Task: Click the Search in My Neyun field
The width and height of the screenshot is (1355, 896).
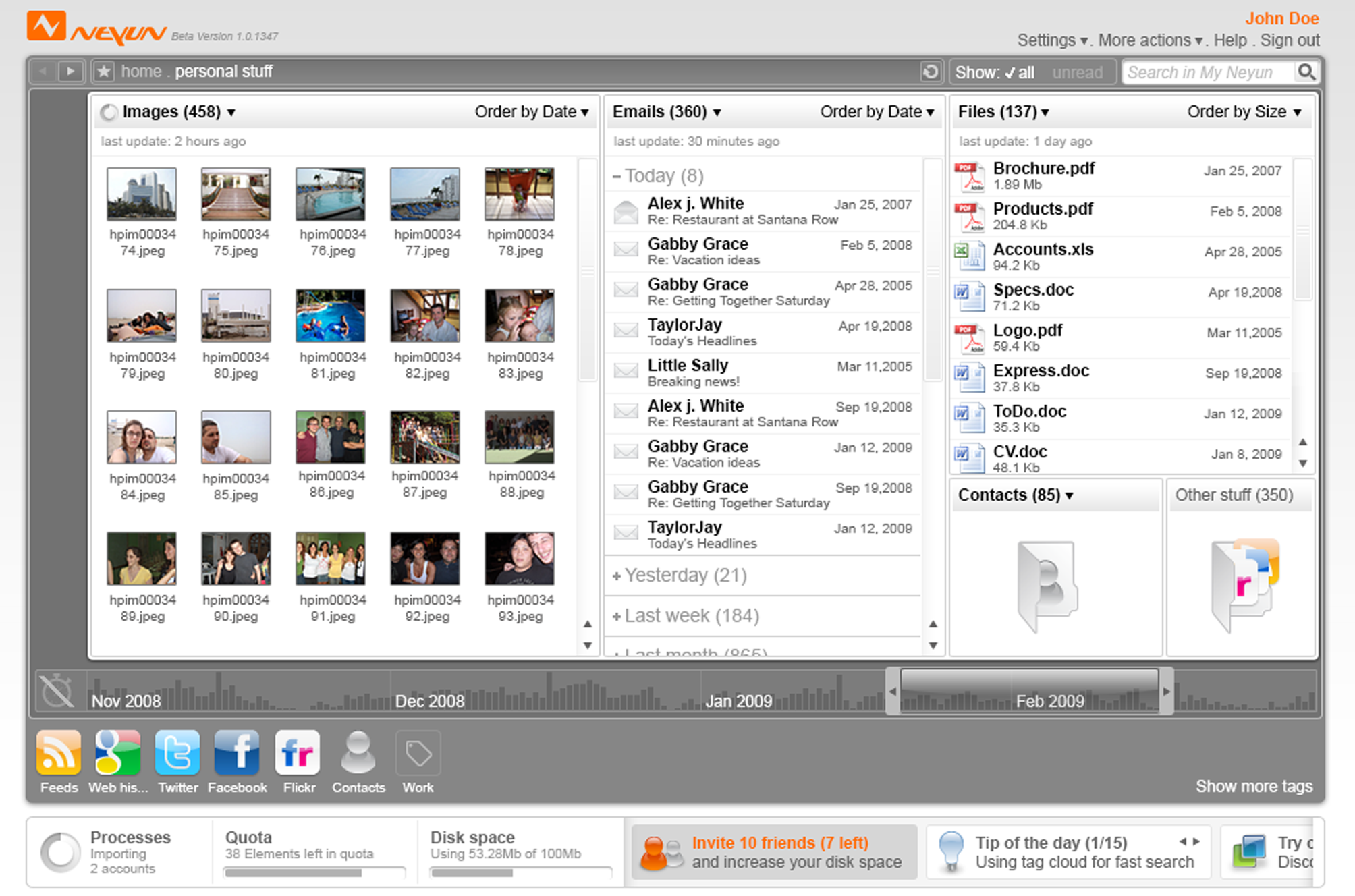Action: pos(1209,72)
